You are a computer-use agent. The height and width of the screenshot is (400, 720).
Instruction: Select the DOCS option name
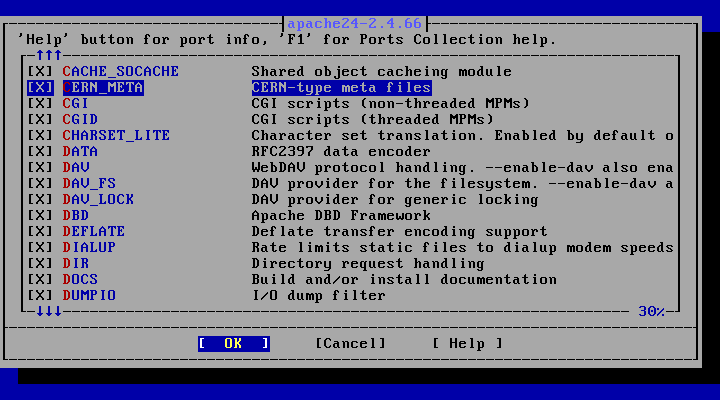(80, 280)
